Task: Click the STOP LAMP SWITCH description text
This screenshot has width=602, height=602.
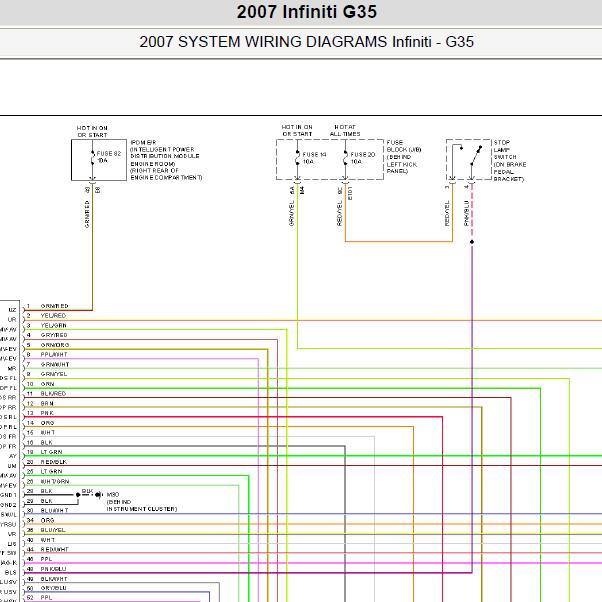Action: click(509, 160)
